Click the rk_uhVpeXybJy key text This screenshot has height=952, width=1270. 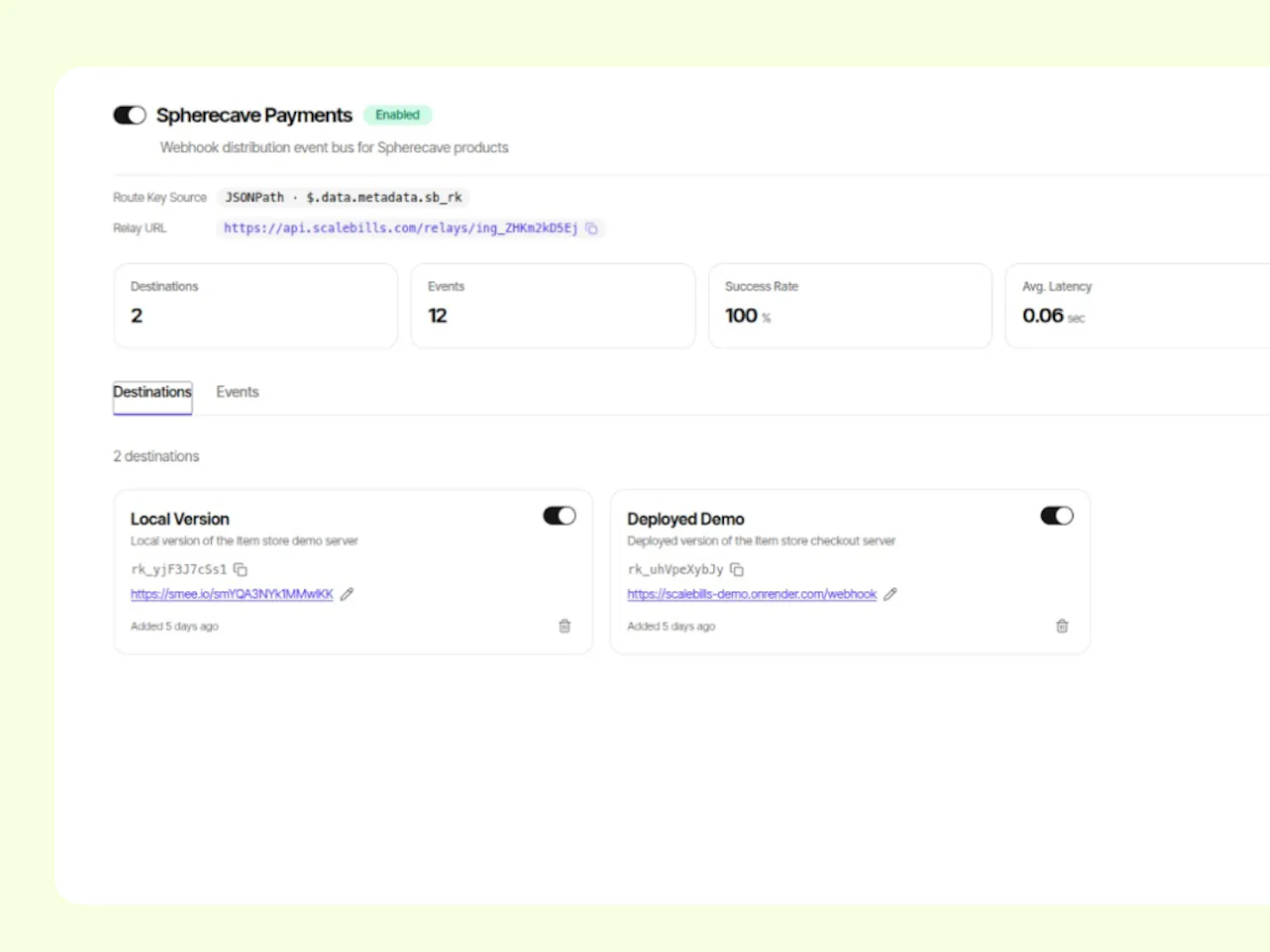coord(675,570)
